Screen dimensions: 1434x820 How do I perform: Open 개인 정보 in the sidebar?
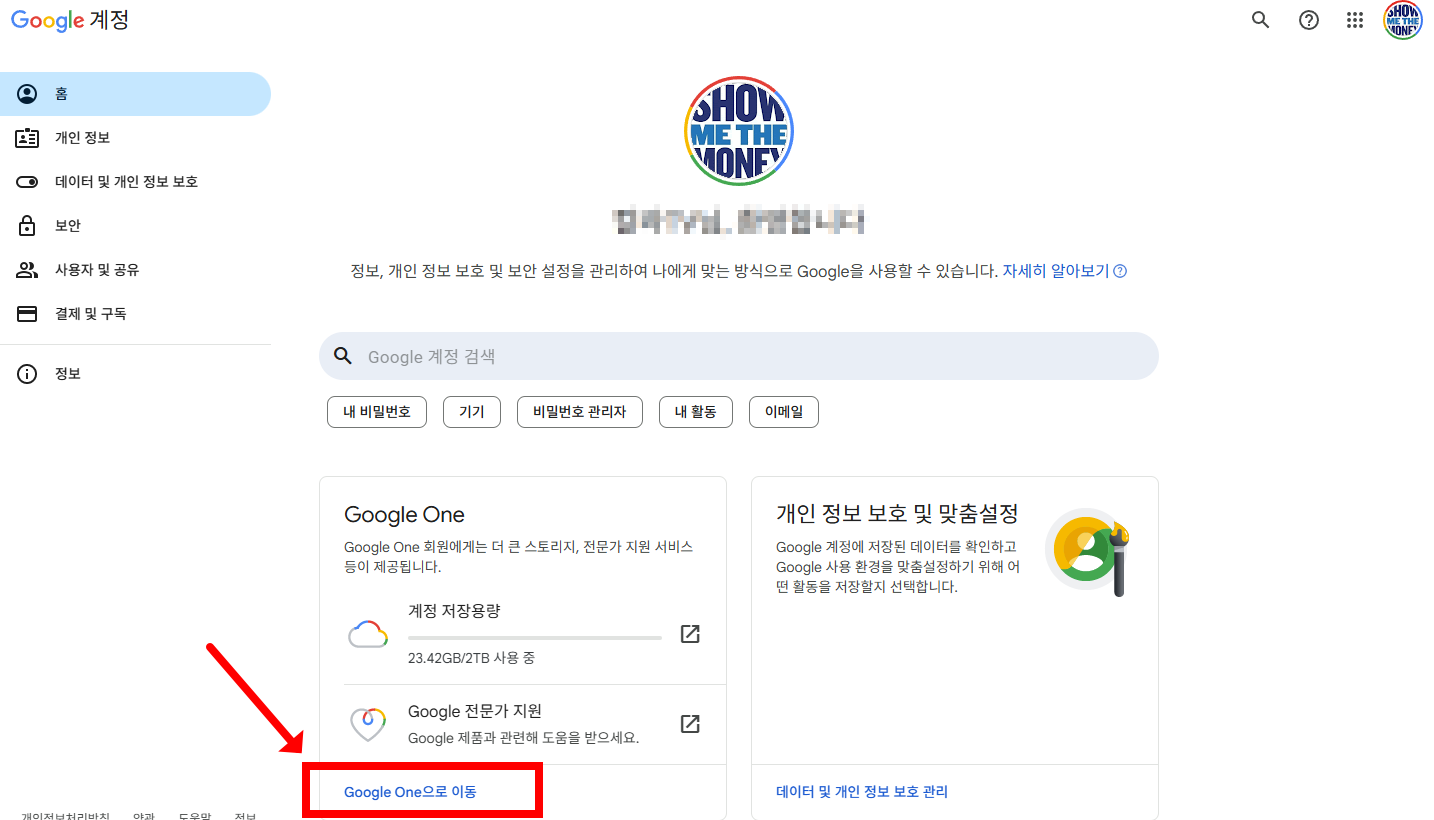click(x=135, y=138)
